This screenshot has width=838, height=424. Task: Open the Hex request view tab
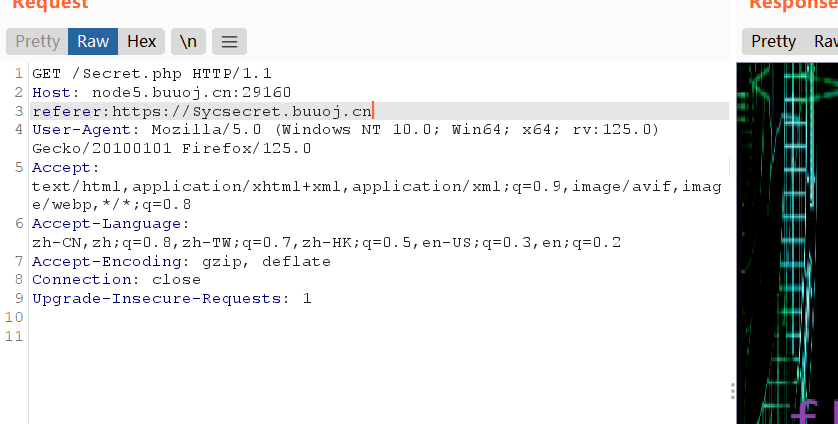pos(142,42)
